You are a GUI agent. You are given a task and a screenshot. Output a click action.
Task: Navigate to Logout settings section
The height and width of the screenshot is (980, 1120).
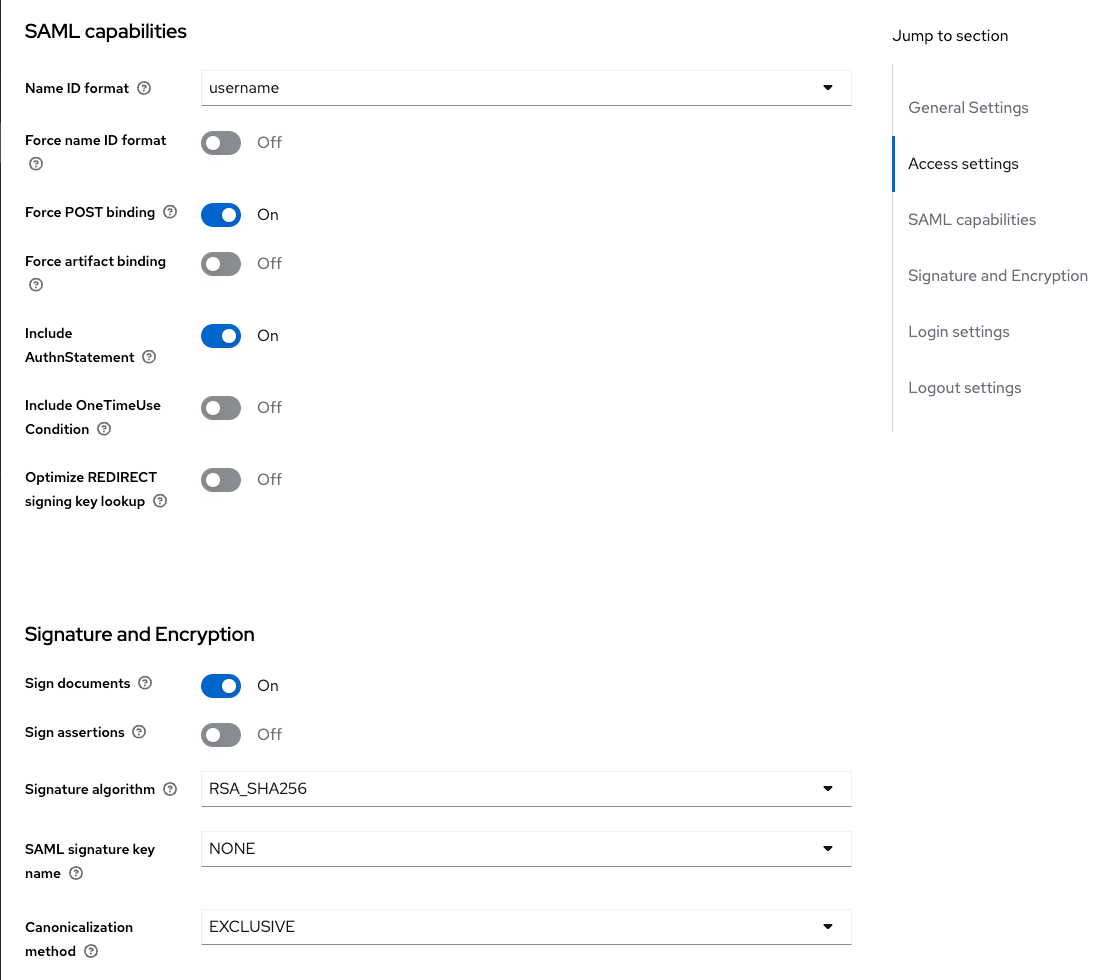964,388
